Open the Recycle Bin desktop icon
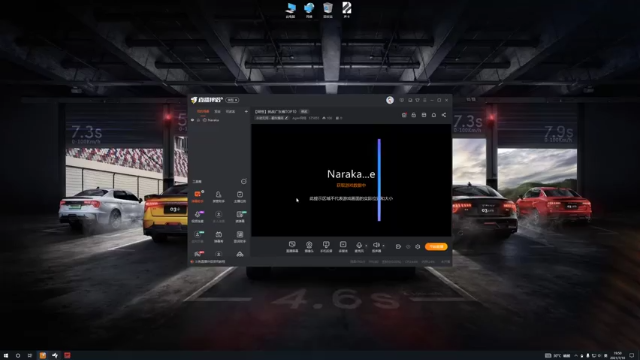640x360 pixels. coord(328,10)
